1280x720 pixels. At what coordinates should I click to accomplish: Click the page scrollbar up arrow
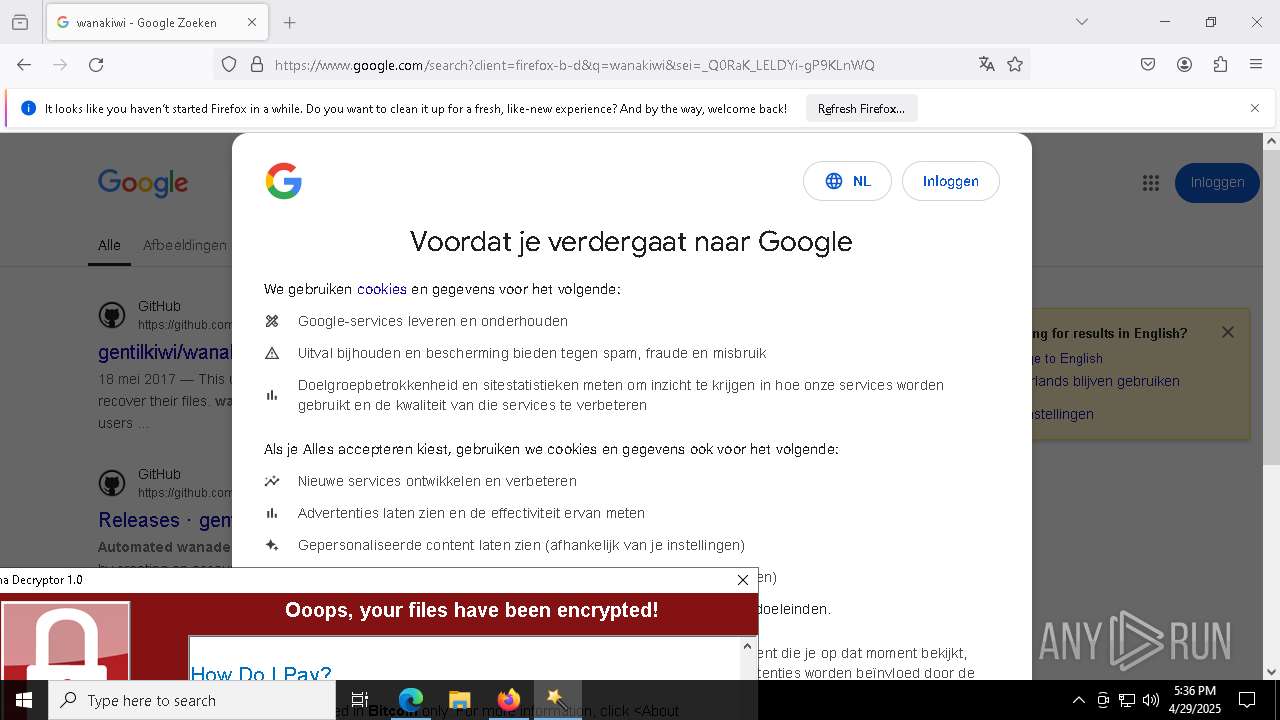click(x=1271, y=141)
